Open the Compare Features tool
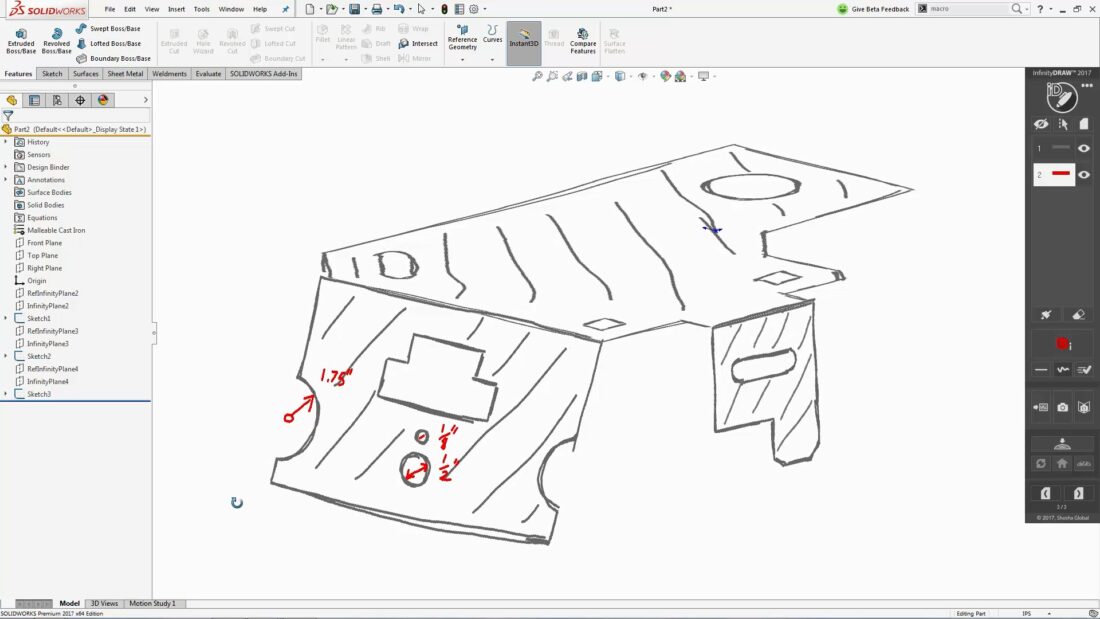The height and width of the screenshot is (619, 1100). click(x=582, y=40)
